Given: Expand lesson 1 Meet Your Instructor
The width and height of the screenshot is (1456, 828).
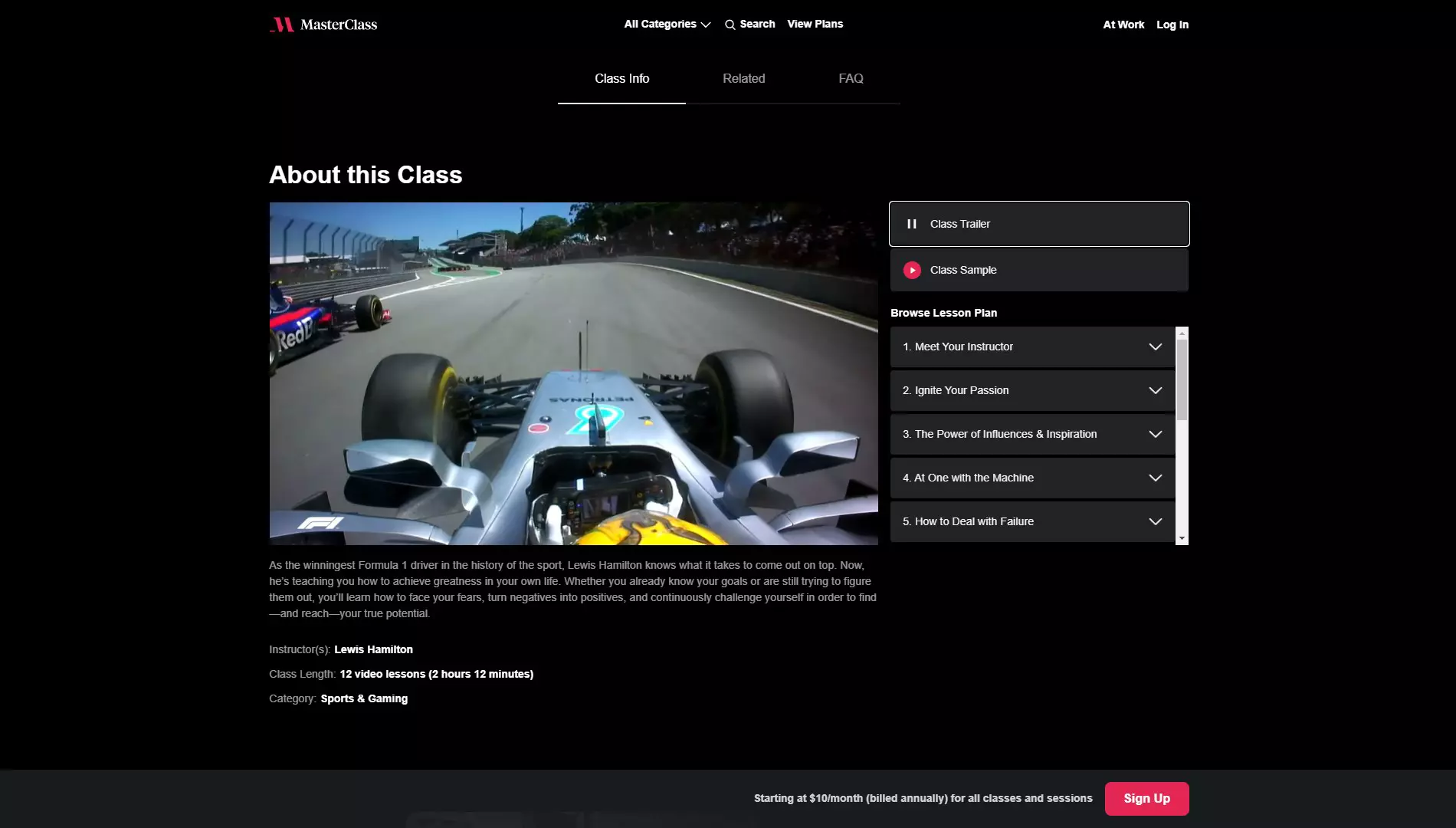Looking at the screenshot, I should 1032,347.
